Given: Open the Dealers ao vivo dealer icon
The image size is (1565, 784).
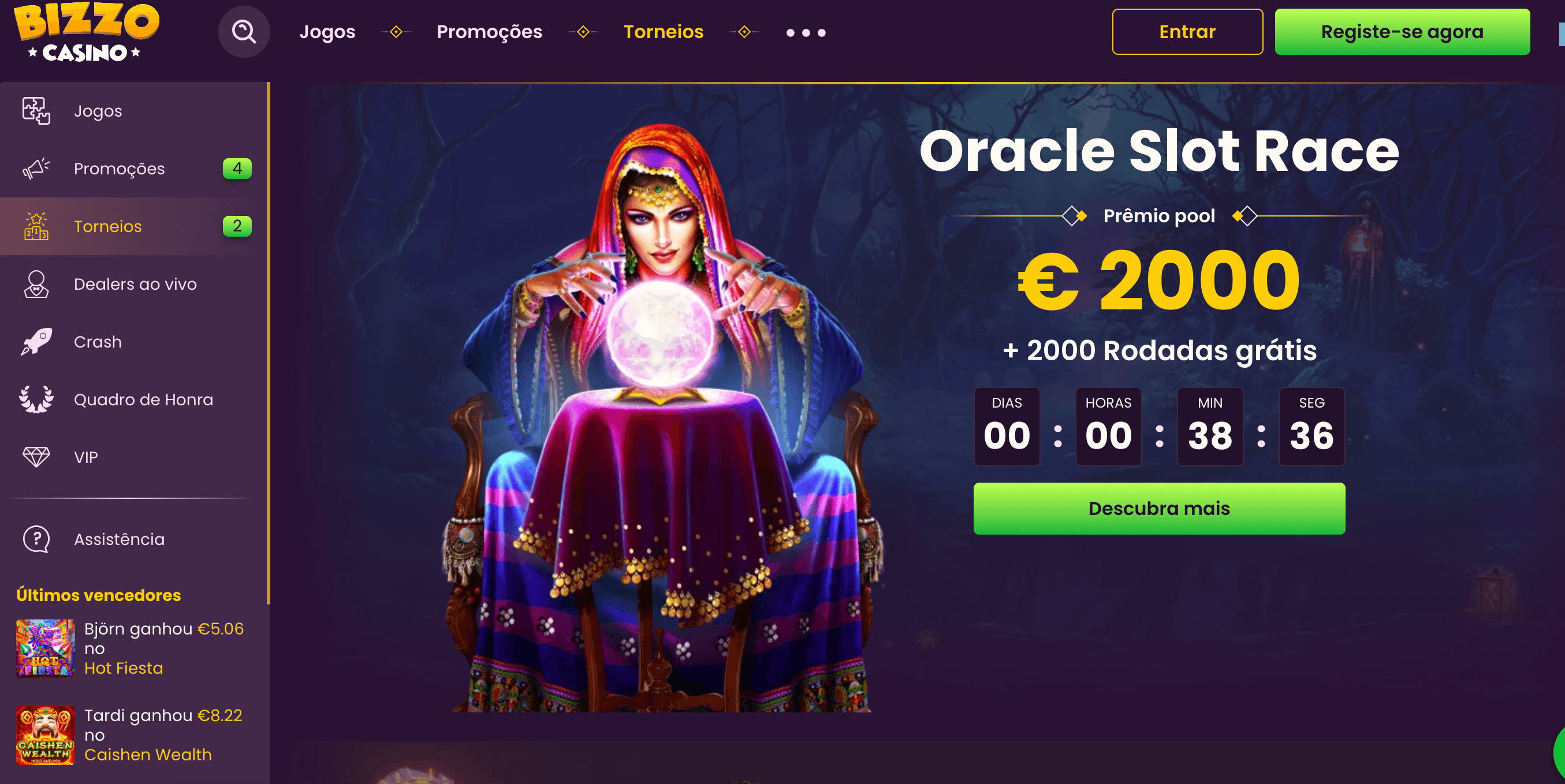Looking at the screenshot, I should coord(36,284).
